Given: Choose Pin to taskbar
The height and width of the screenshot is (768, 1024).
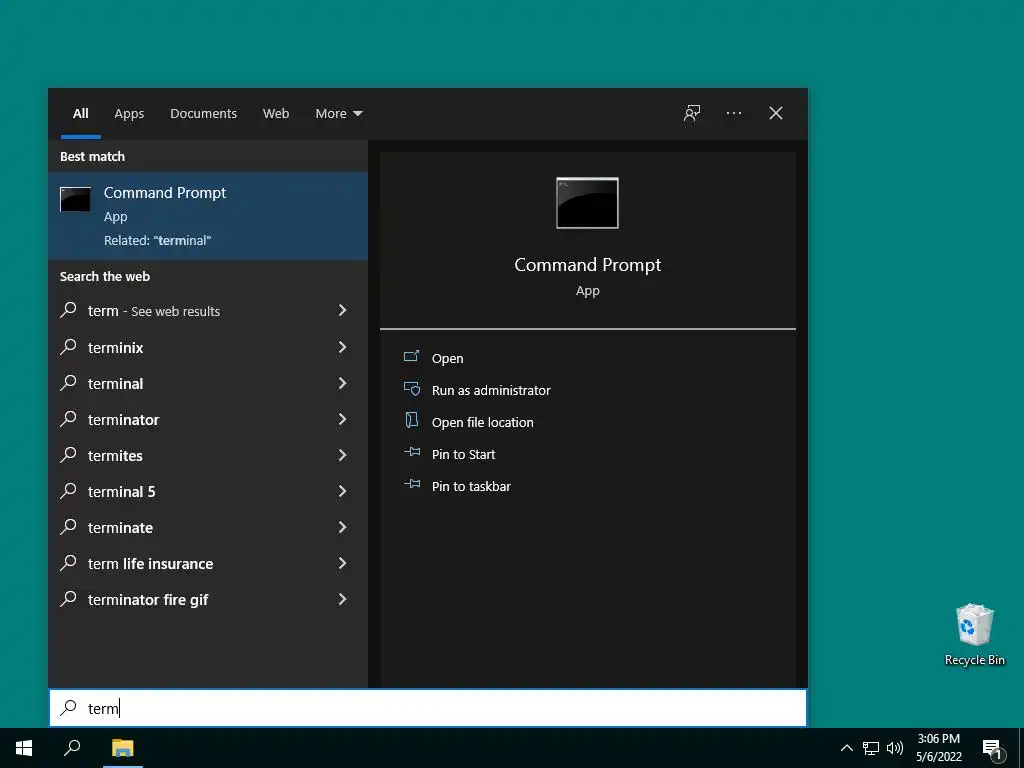Looking at the screenshot, I should pos(472,487).
